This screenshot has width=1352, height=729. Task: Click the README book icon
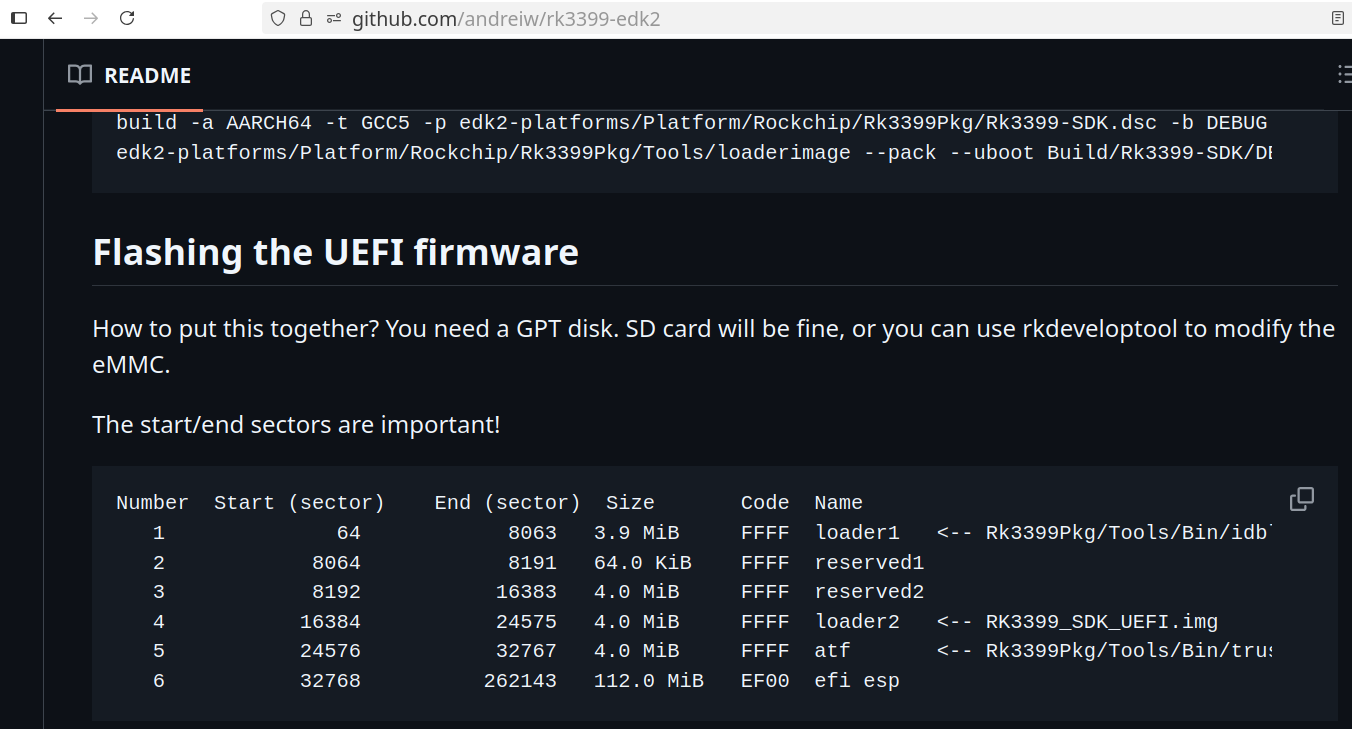[x=79, y=75]
